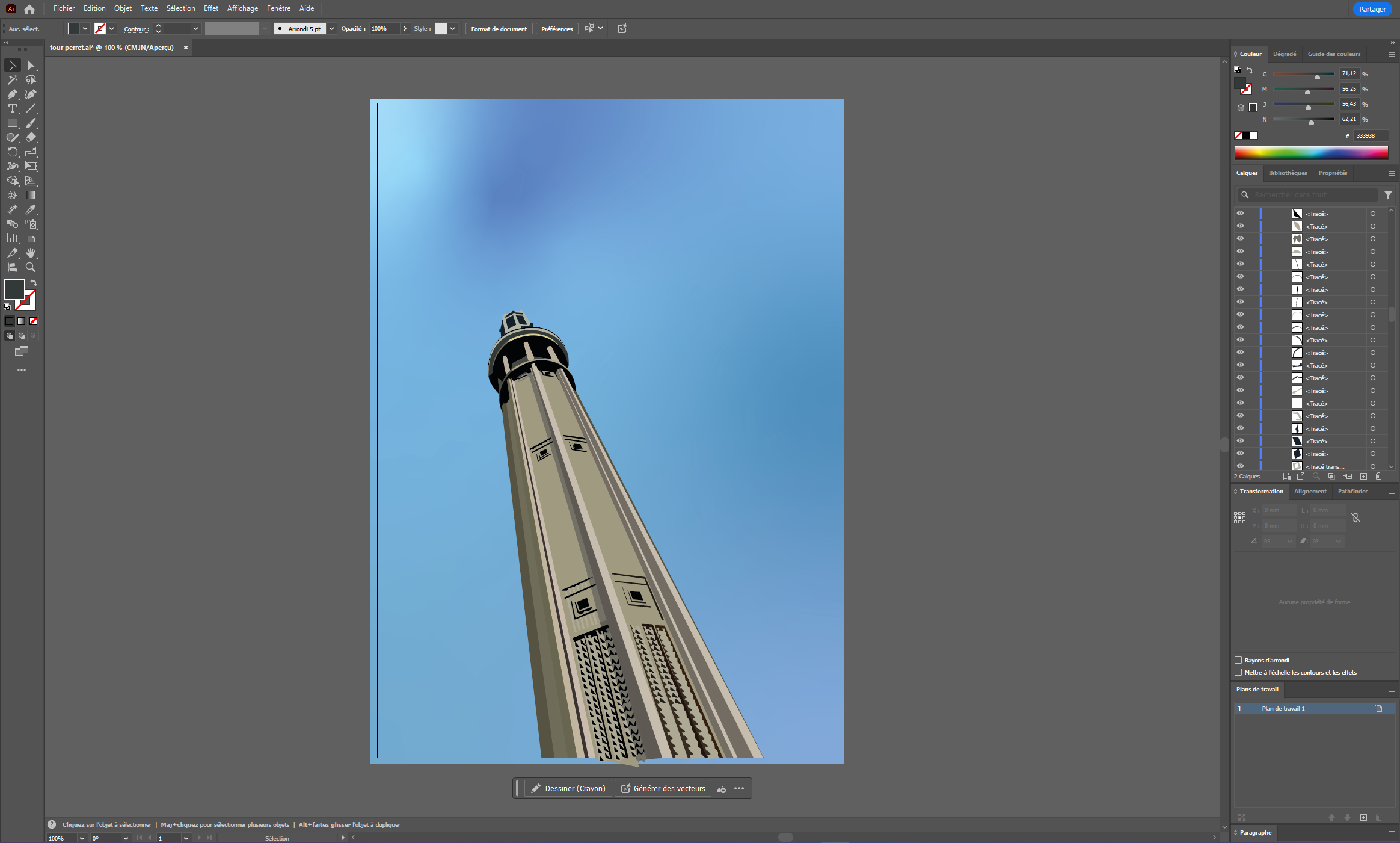
Task: Enable Rayons d'arrondi checkbox
Action: 1238,660
